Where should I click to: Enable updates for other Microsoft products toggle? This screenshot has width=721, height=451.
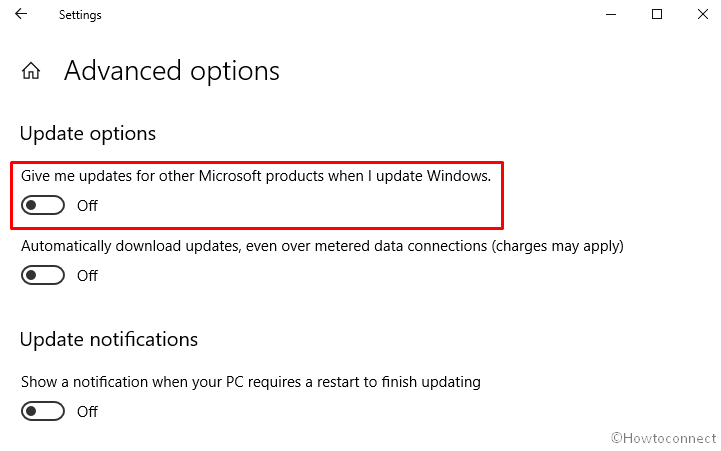click(43, 205)
